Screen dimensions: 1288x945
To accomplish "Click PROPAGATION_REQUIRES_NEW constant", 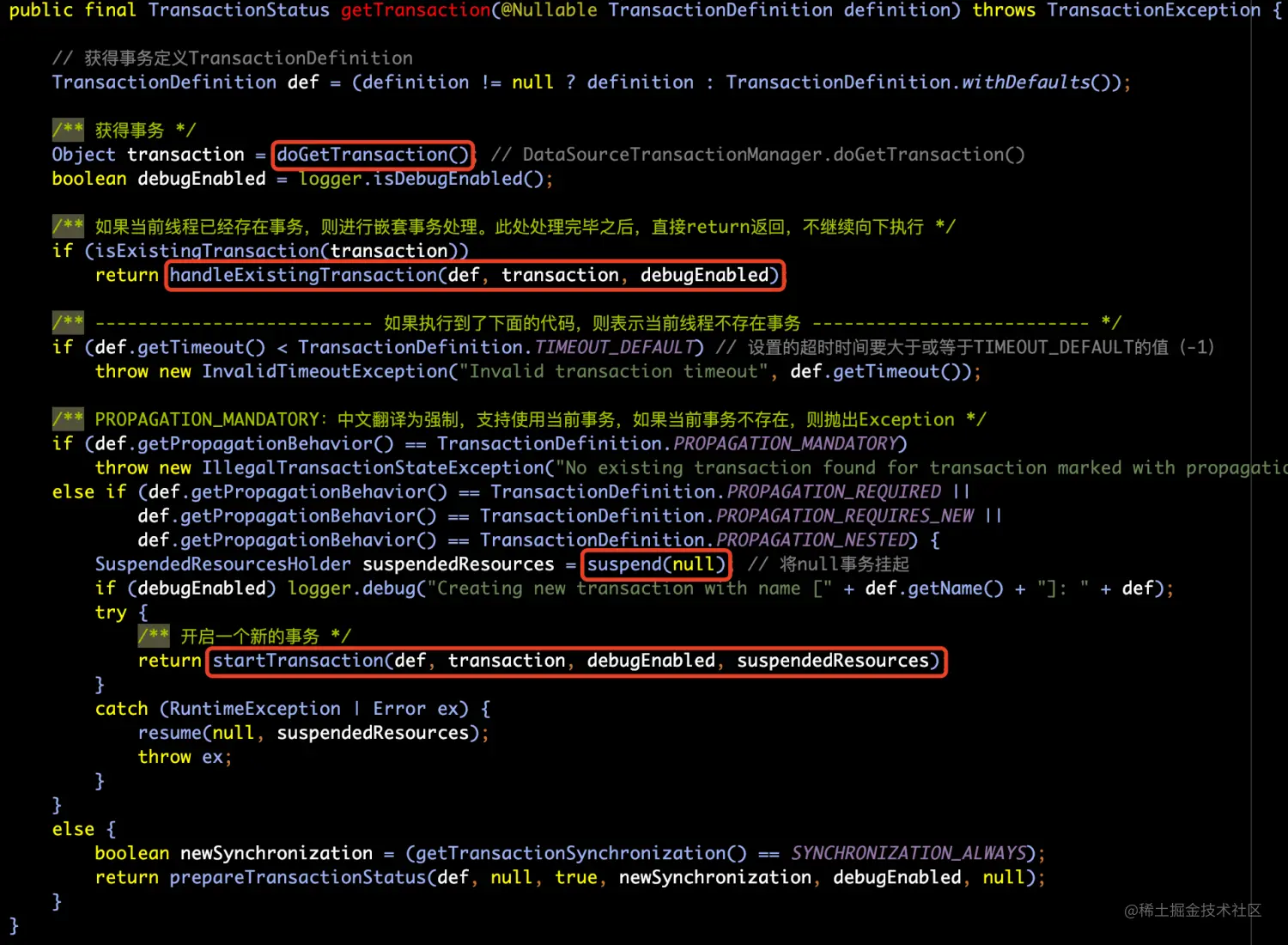I will click(x=845, y=515).
